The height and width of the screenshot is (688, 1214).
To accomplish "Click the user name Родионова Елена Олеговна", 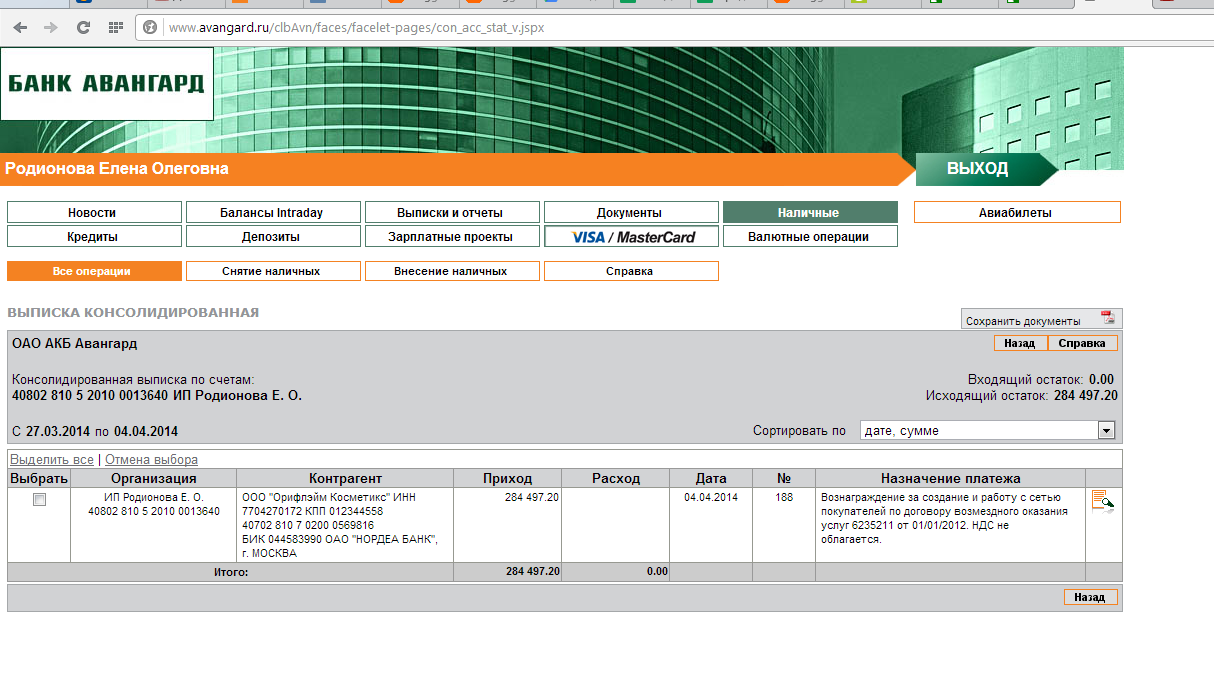I will tap(117, 169).
